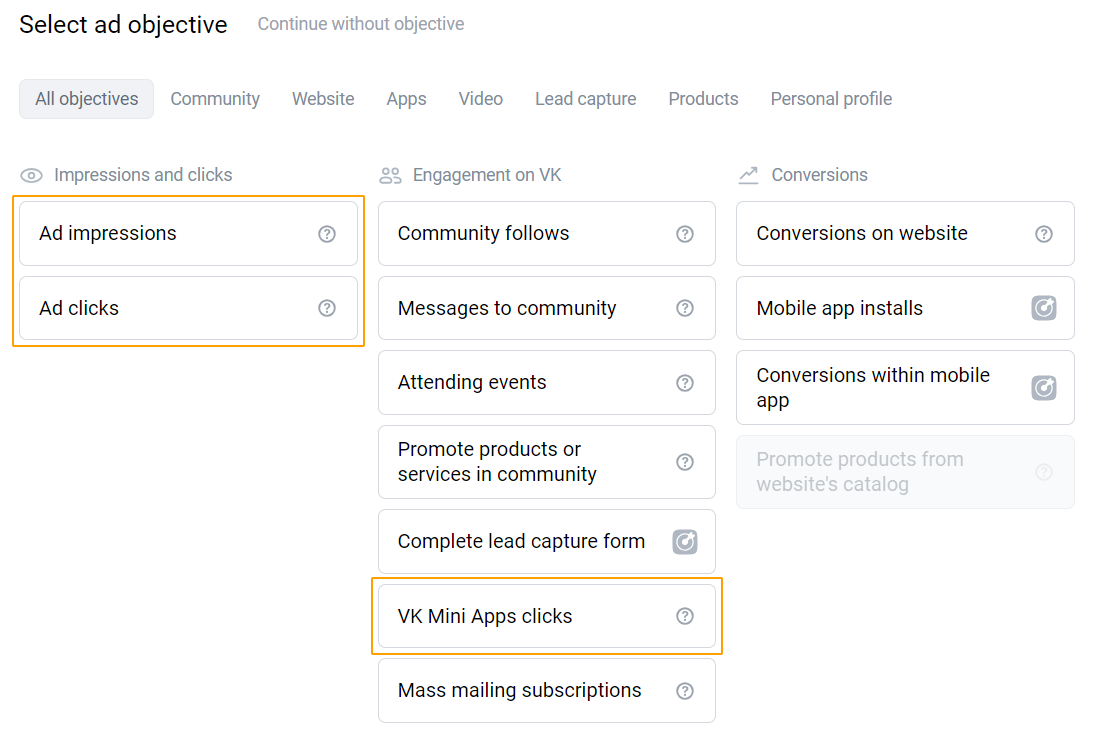Select Conversions on website objective
The height and width of the screenshot is (735, 1100).
pyautogui.click(x=905, y=234)
